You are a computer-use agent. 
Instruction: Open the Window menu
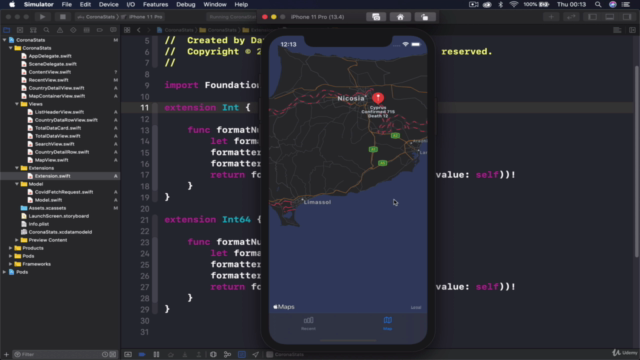point(215,4)
